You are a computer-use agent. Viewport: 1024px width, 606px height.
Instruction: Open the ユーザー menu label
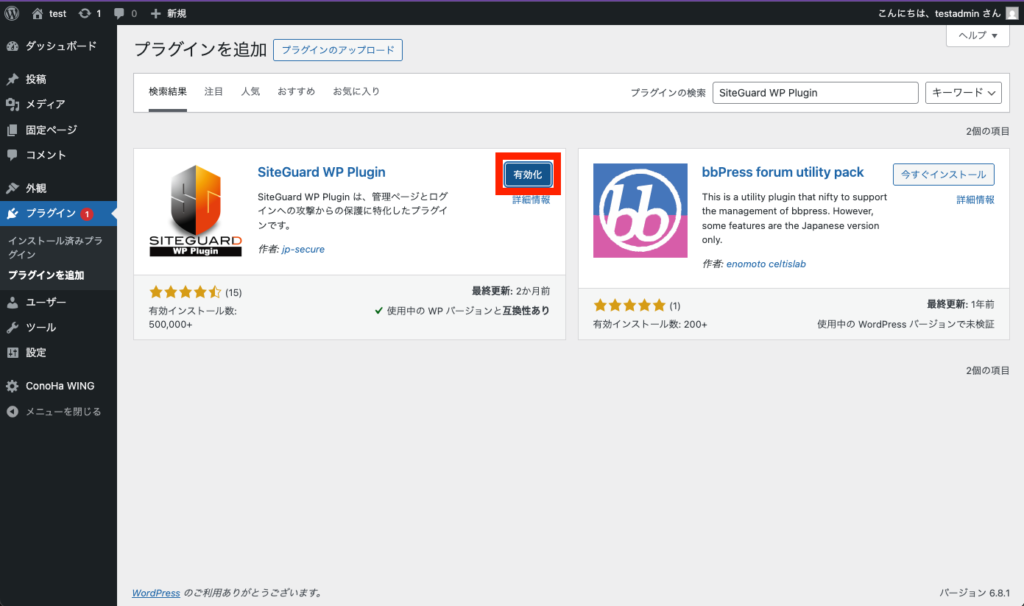coord(46,302)
